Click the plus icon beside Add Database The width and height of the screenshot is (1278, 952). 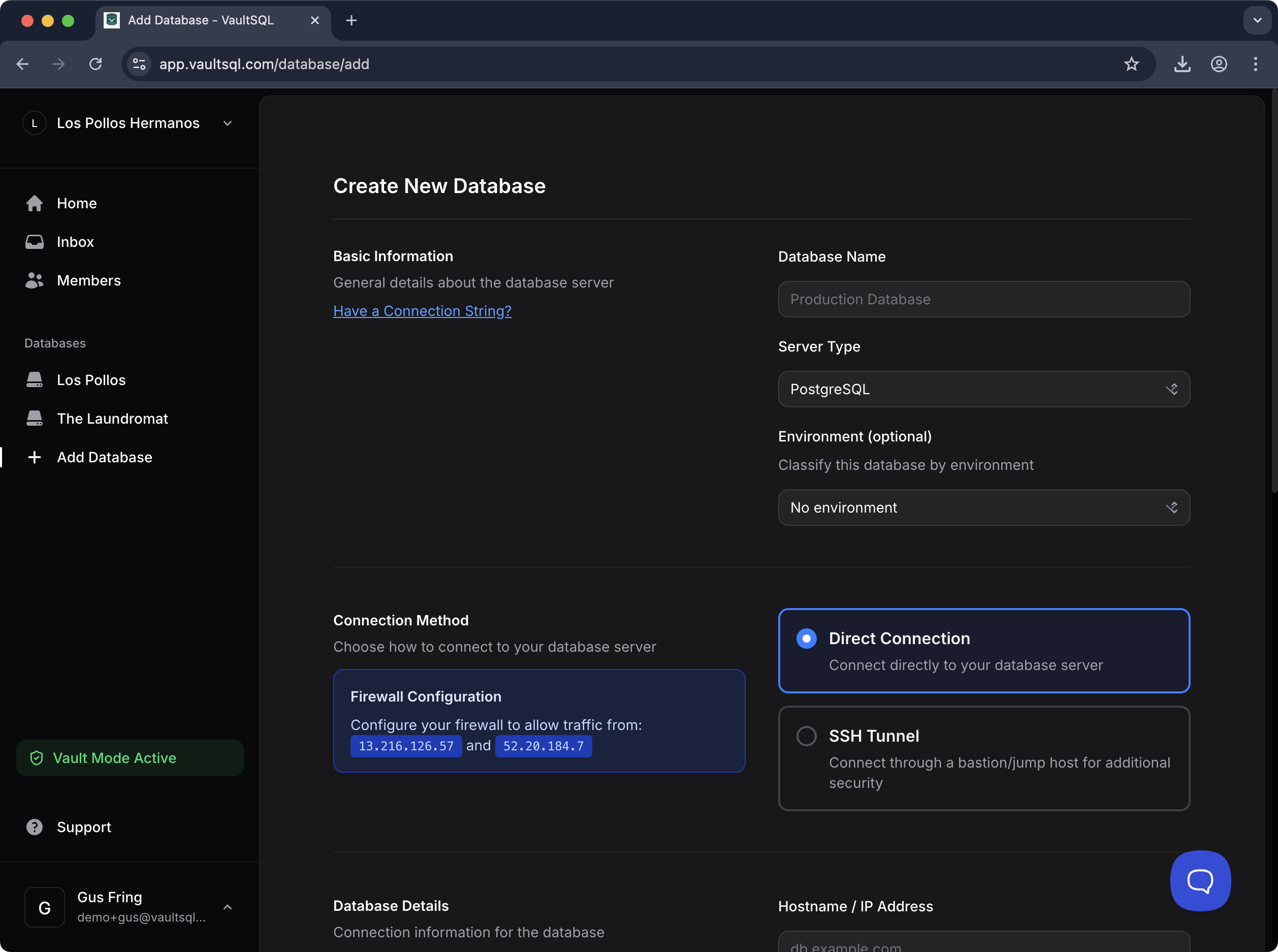coord(35,457)
